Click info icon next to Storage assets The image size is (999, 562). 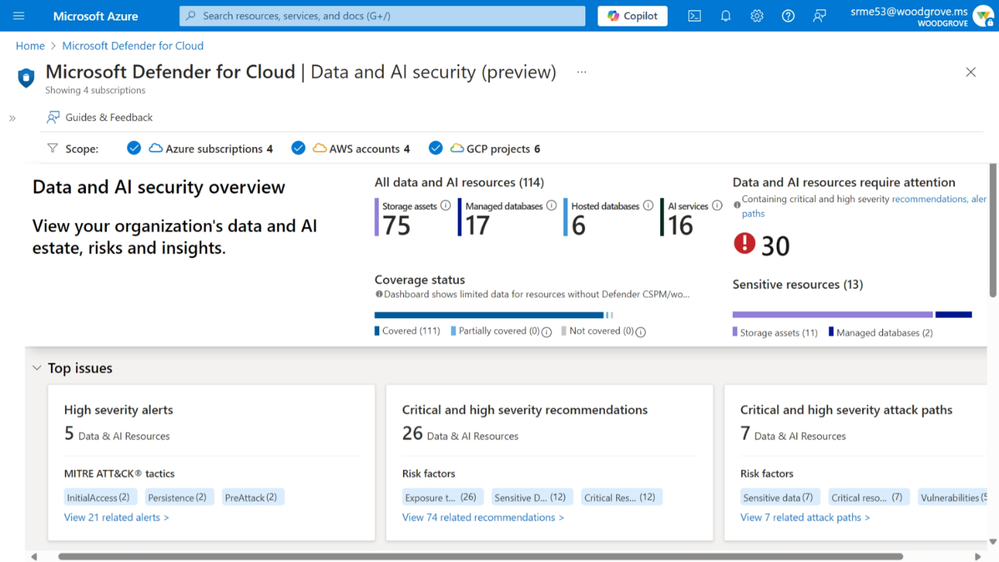pos(446,206)
